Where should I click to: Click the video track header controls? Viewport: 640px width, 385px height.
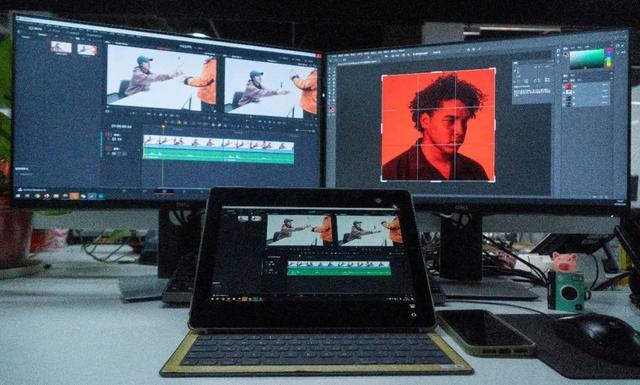pyautogui.click(x=117, y=136)
